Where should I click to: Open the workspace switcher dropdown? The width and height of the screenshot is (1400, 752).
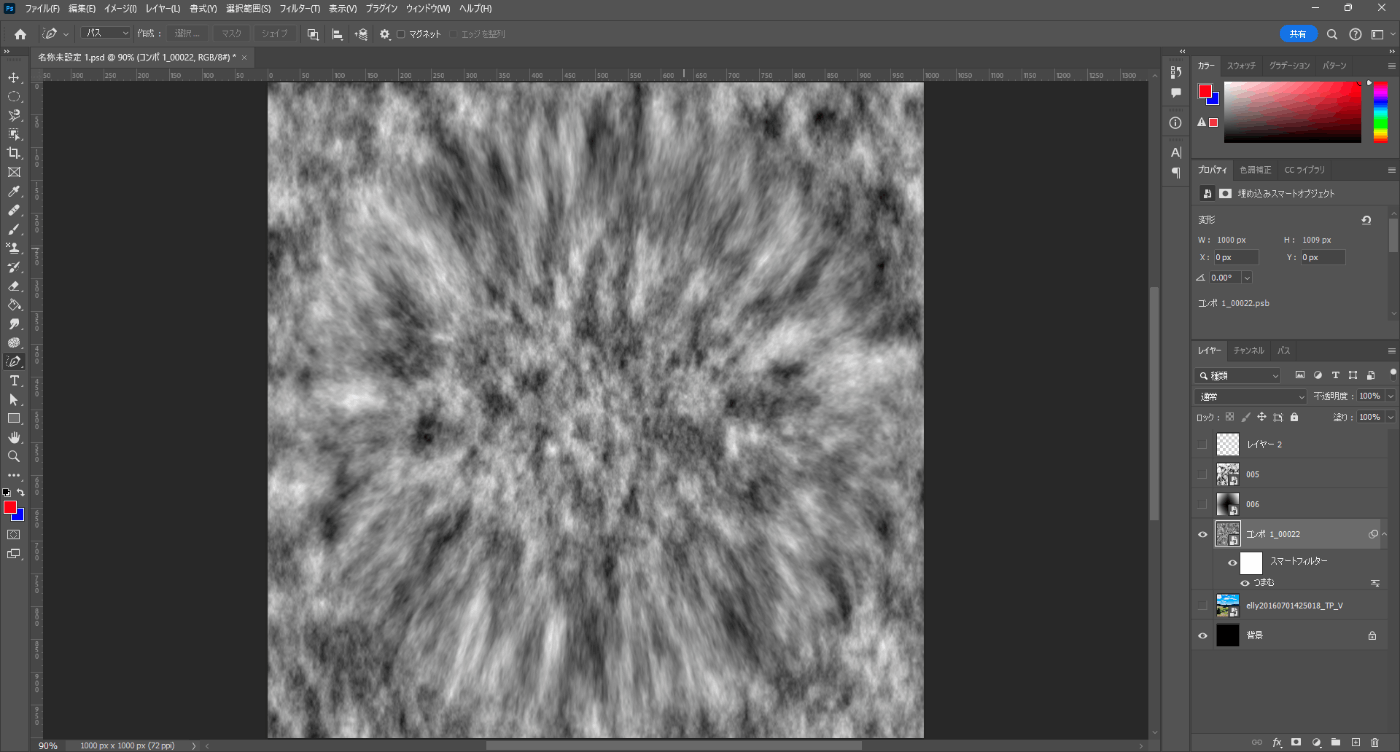[x=1382, y=34]
